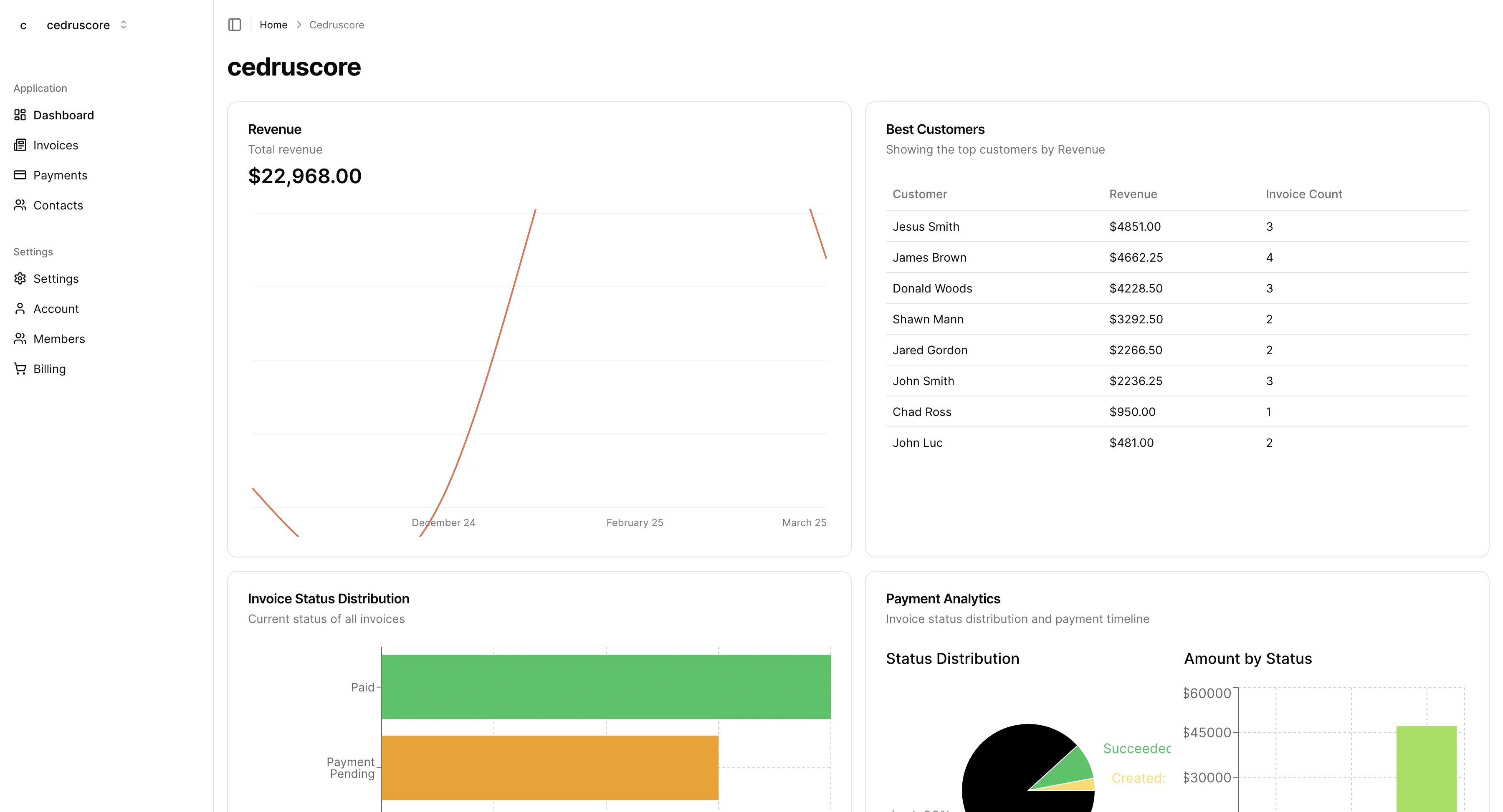Click the Billing shopping cart icon
This screenshot has height=812, width=1503.
20,369
